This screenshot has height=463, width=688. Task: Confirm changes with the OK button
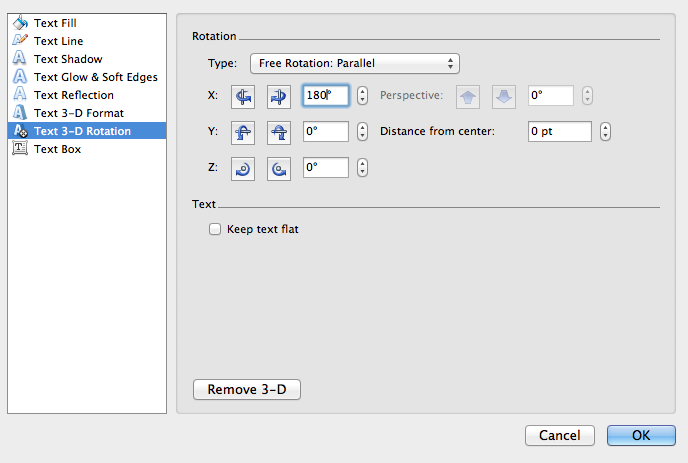tap(641, 436)
